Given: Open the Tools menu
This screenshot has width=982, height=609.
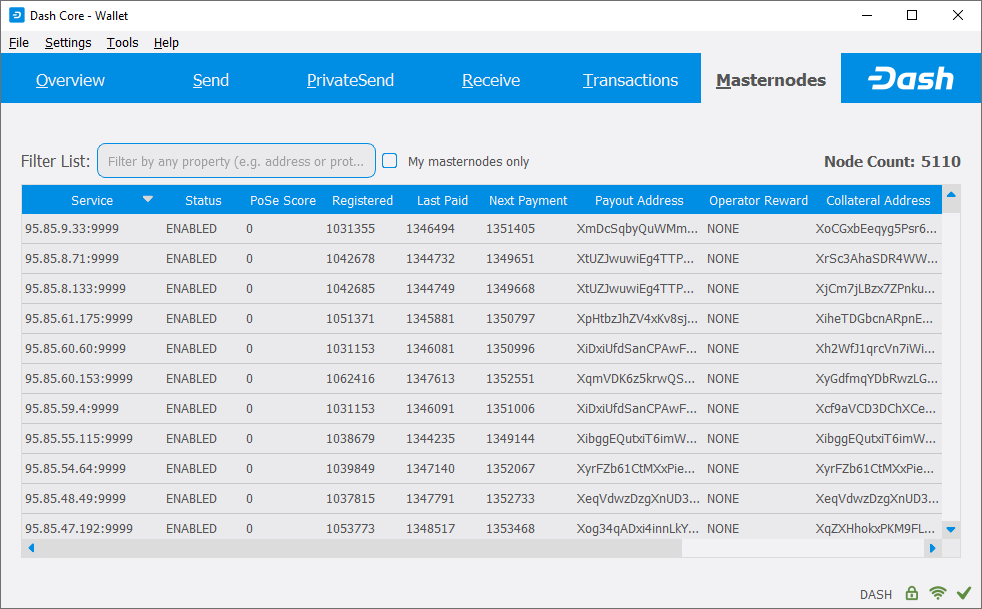Looking at the screenshot, I should click(122, 43).
